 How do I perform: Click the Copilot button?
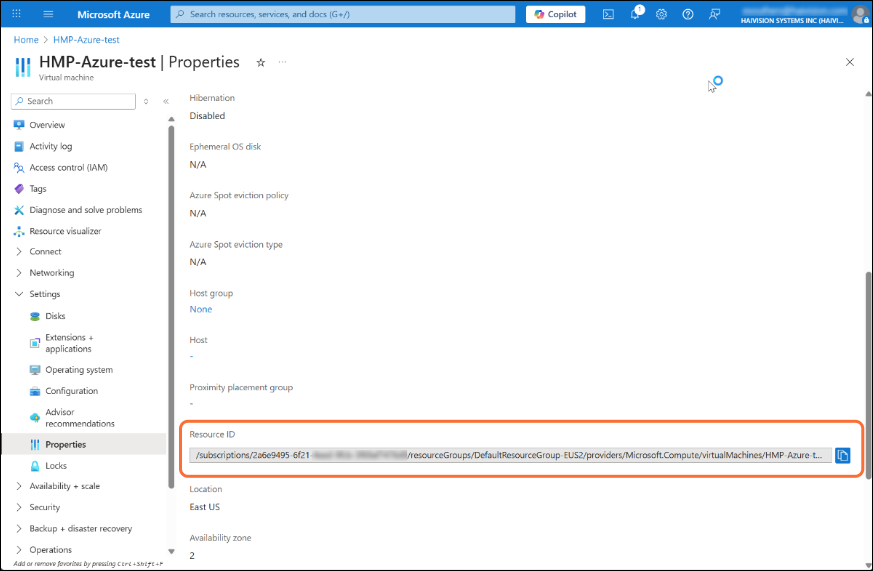[x=555, y=14]
